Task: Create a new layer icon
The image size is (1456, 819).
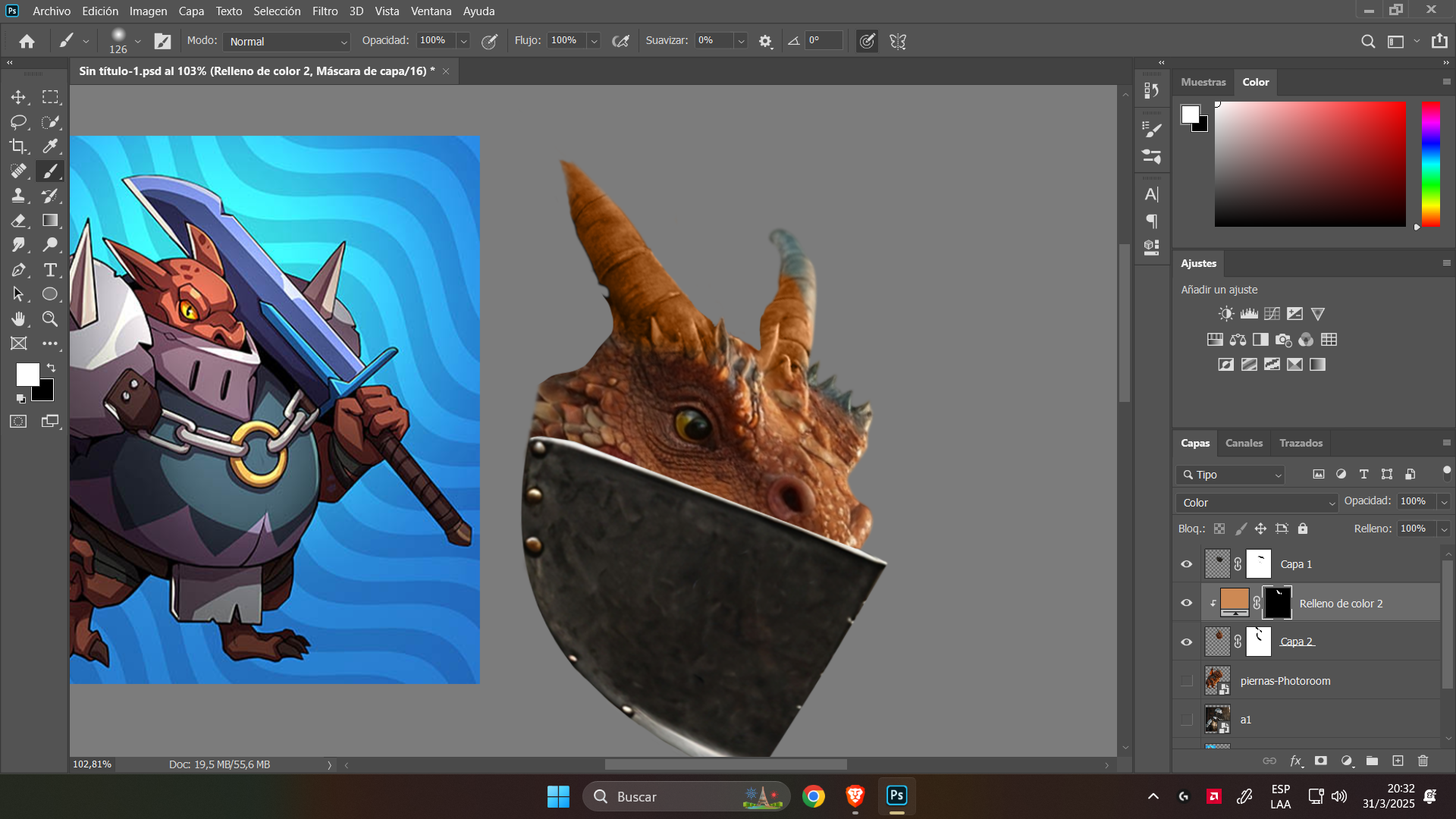Action: pyautogui.click(x=1398, y=761)
